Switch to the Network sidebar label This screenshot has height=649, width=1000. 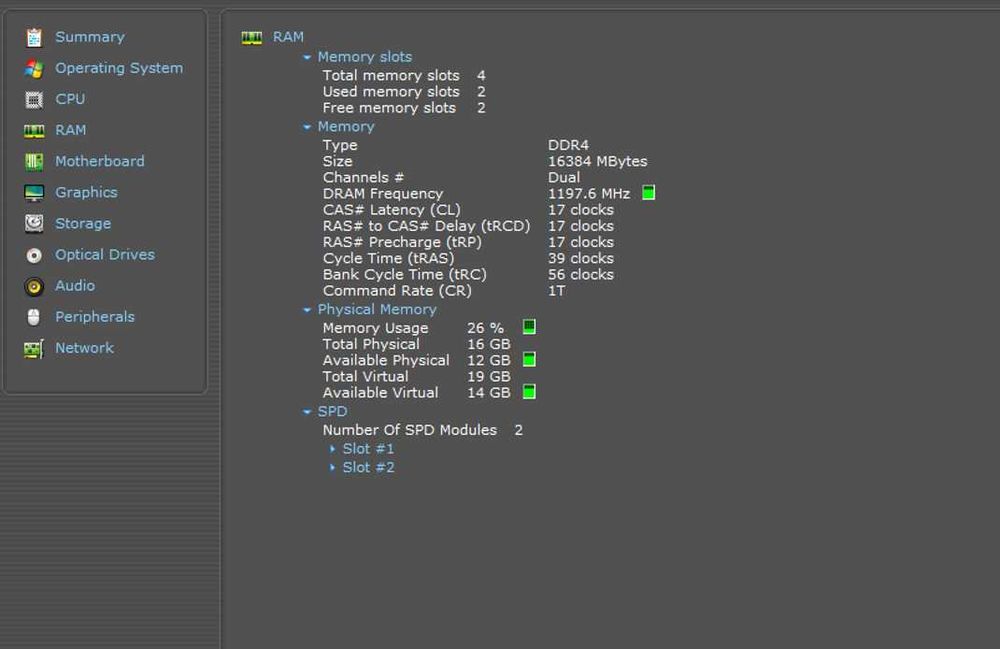point(84,347)
